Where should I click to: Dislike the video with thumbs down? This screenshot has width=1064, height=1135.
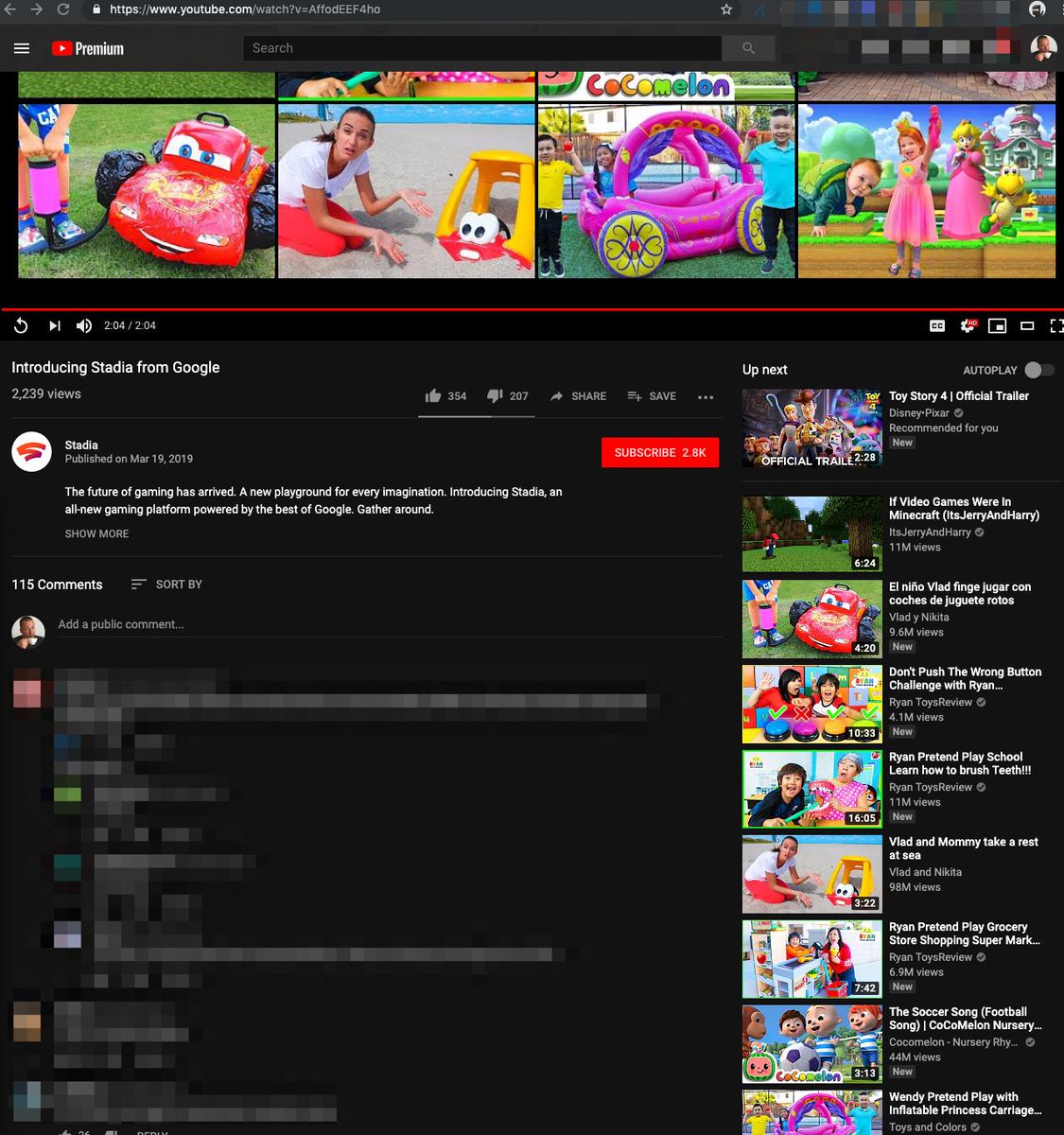click(507, 396)
